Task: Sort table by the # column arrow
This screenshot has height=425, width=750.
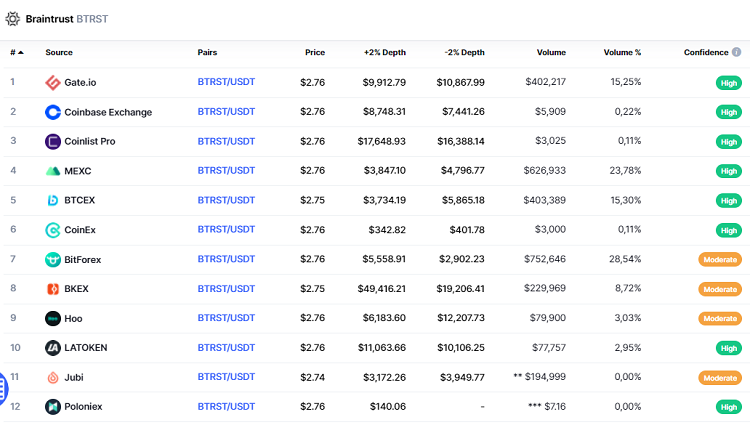Action: (x=20, y=53)
